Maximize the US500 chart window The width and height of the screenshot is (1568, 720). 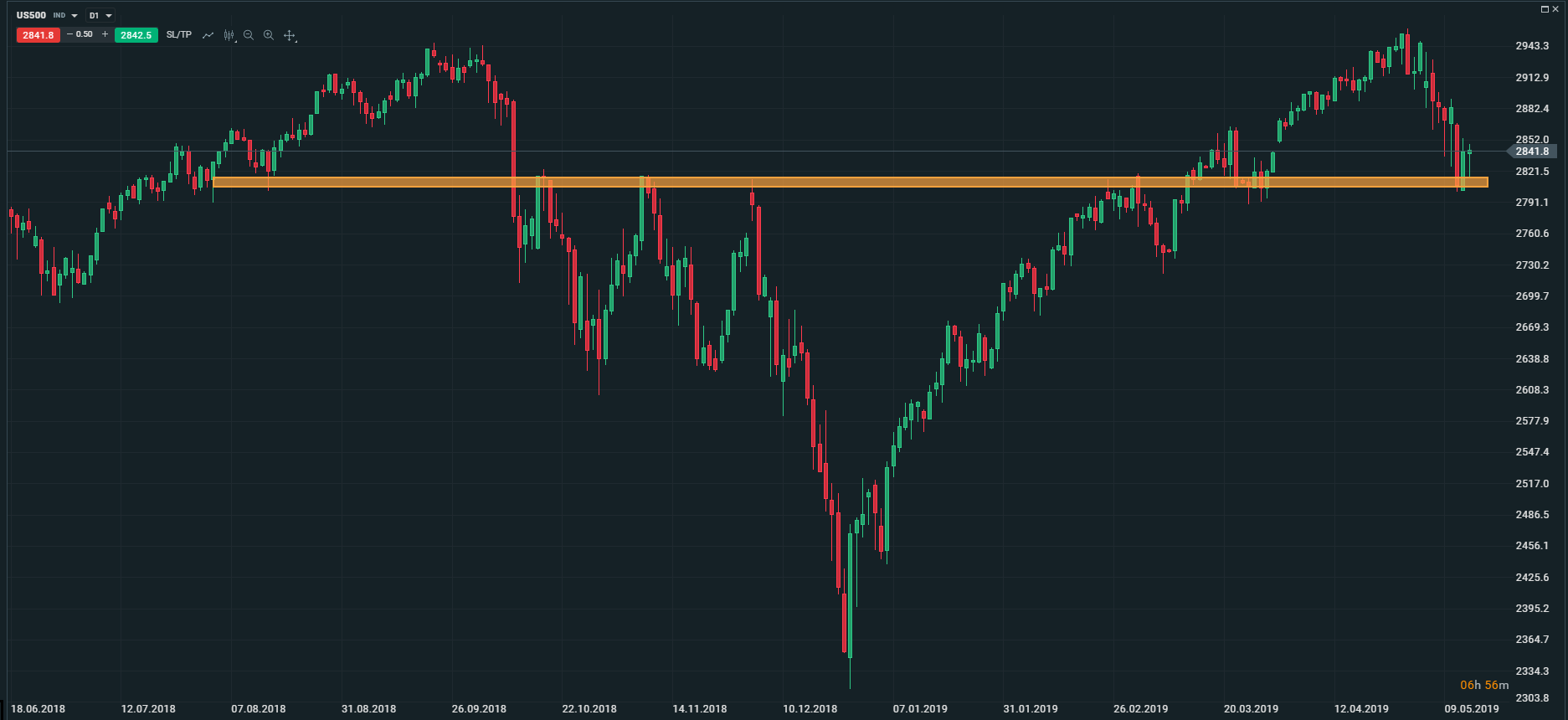point(1545,9)
